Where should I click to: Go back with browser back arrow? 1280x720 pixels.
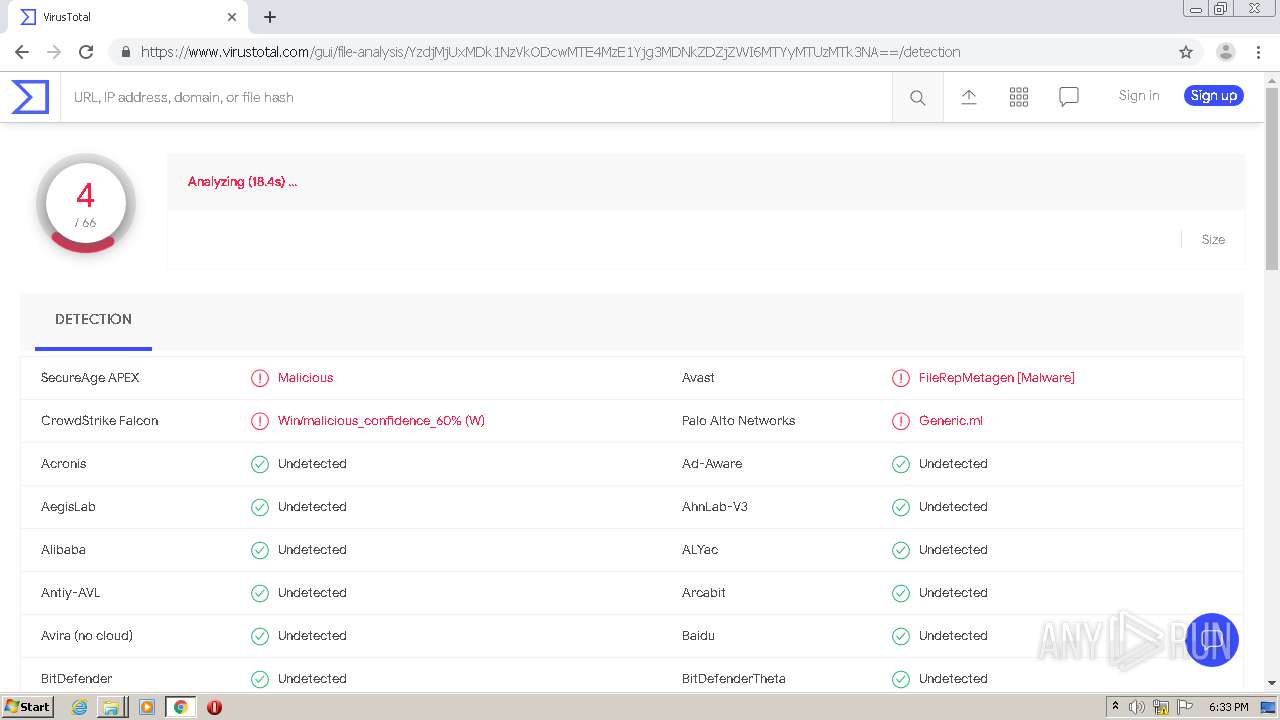(22, 52)
